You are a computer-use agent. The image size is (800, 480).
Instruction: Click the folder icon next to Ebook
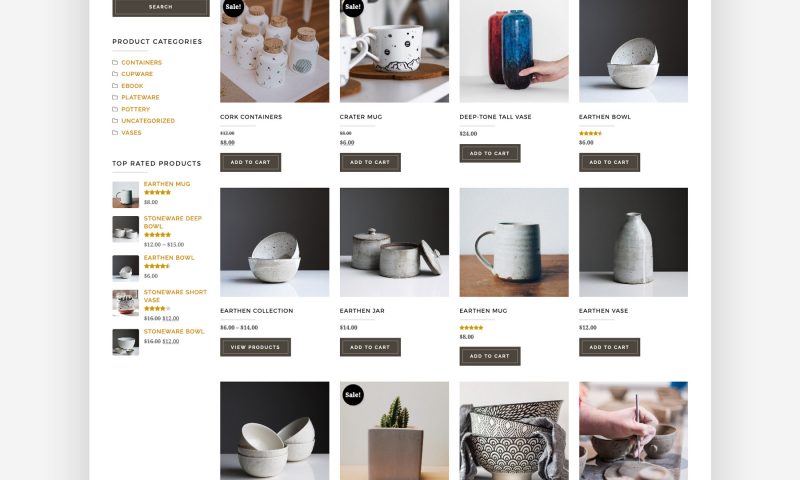115,86
